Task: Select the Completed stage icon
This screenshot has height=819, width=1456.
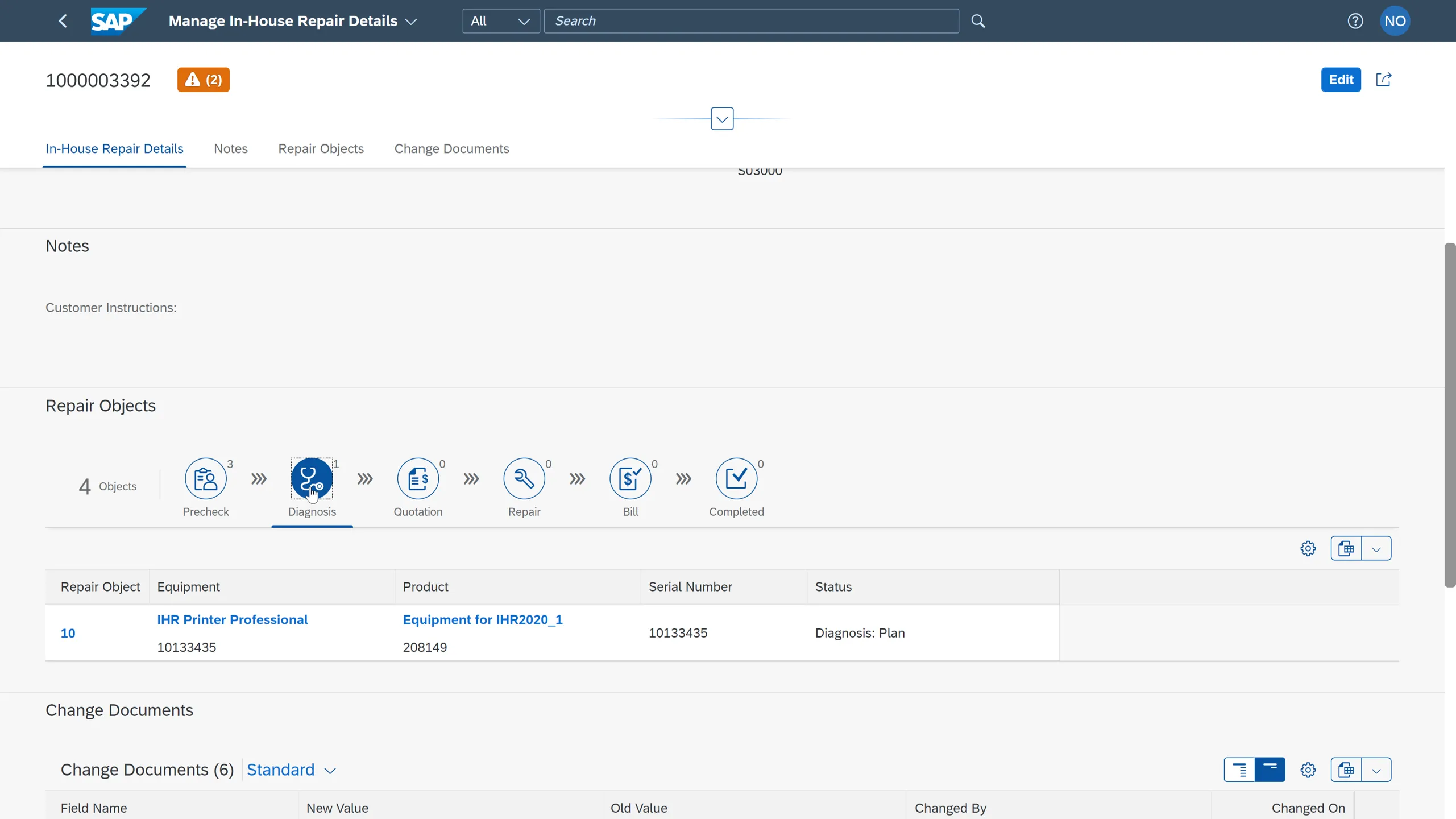Action: pos(737,478)
